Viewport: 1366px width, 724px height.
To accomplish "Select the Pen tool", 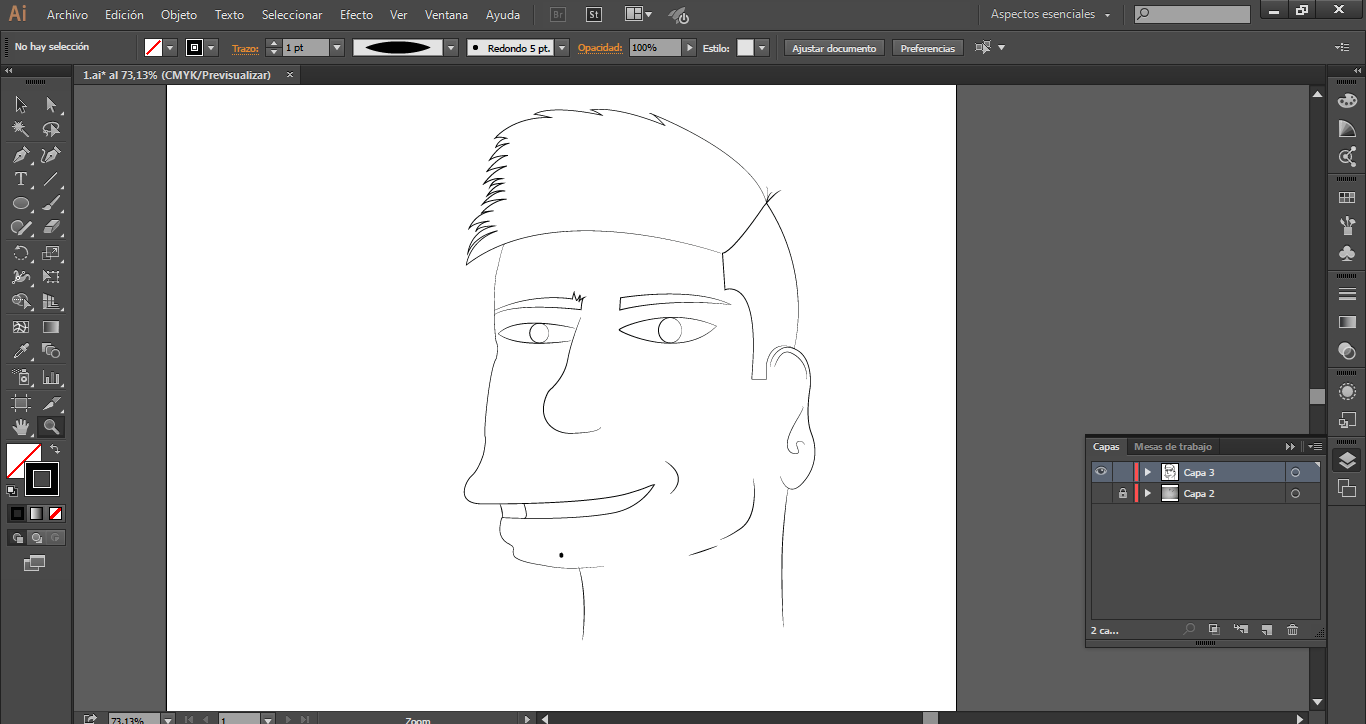I will pyautogui.click(x=20, y=155).
